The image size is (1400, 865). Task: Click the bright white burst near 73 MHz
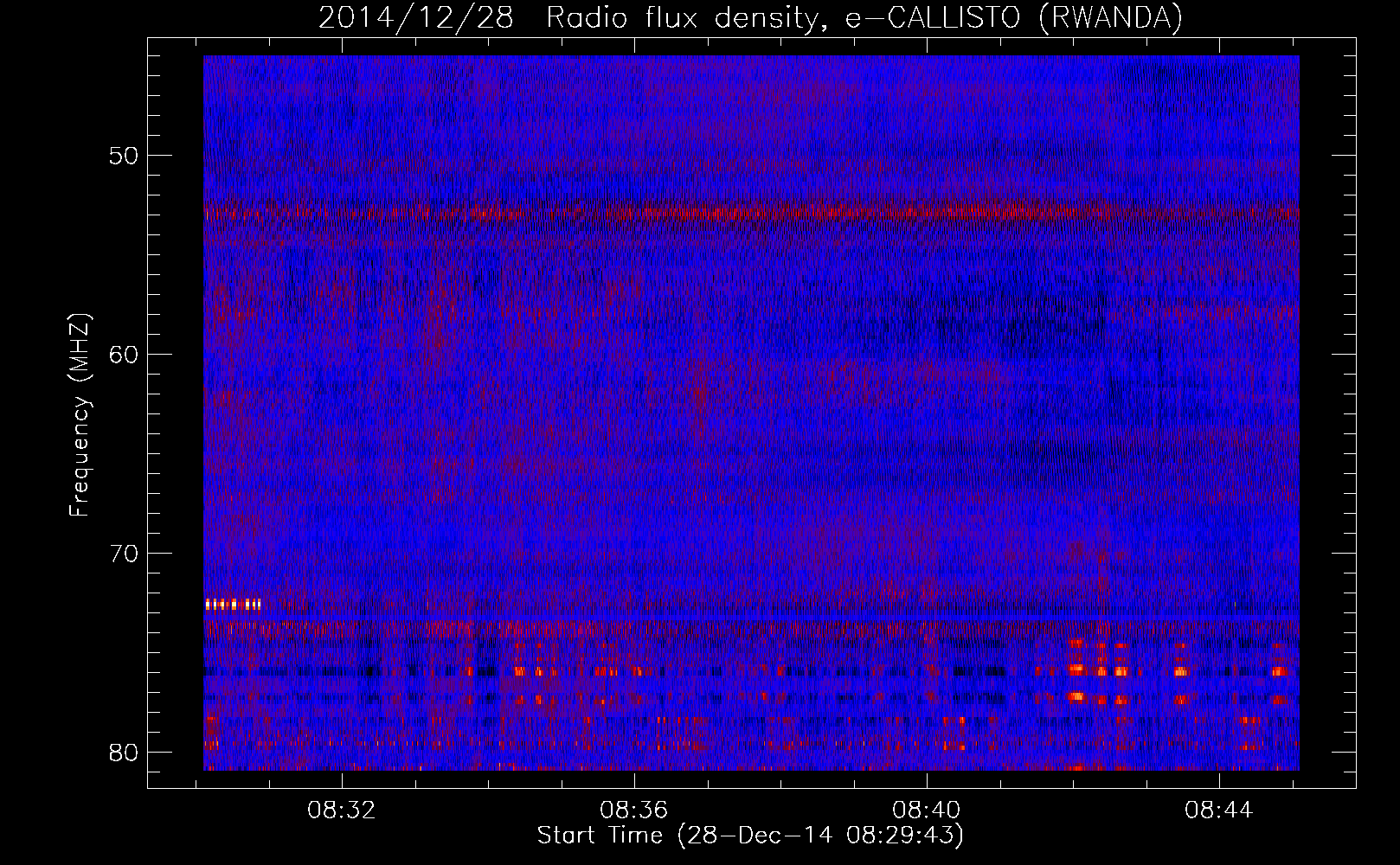click(234, 605)
